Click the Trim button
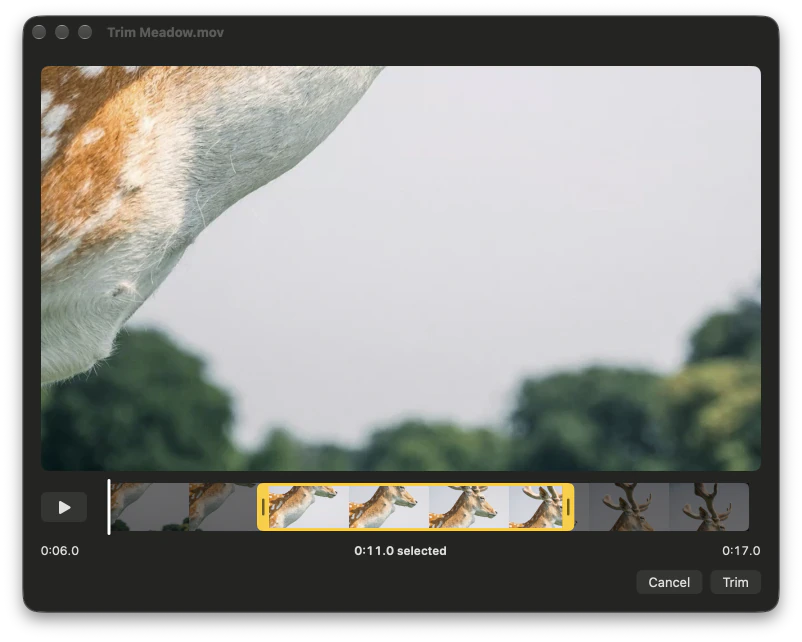This screenshot has height=642, width=802. pyautogui.click(x=735, y=582)
